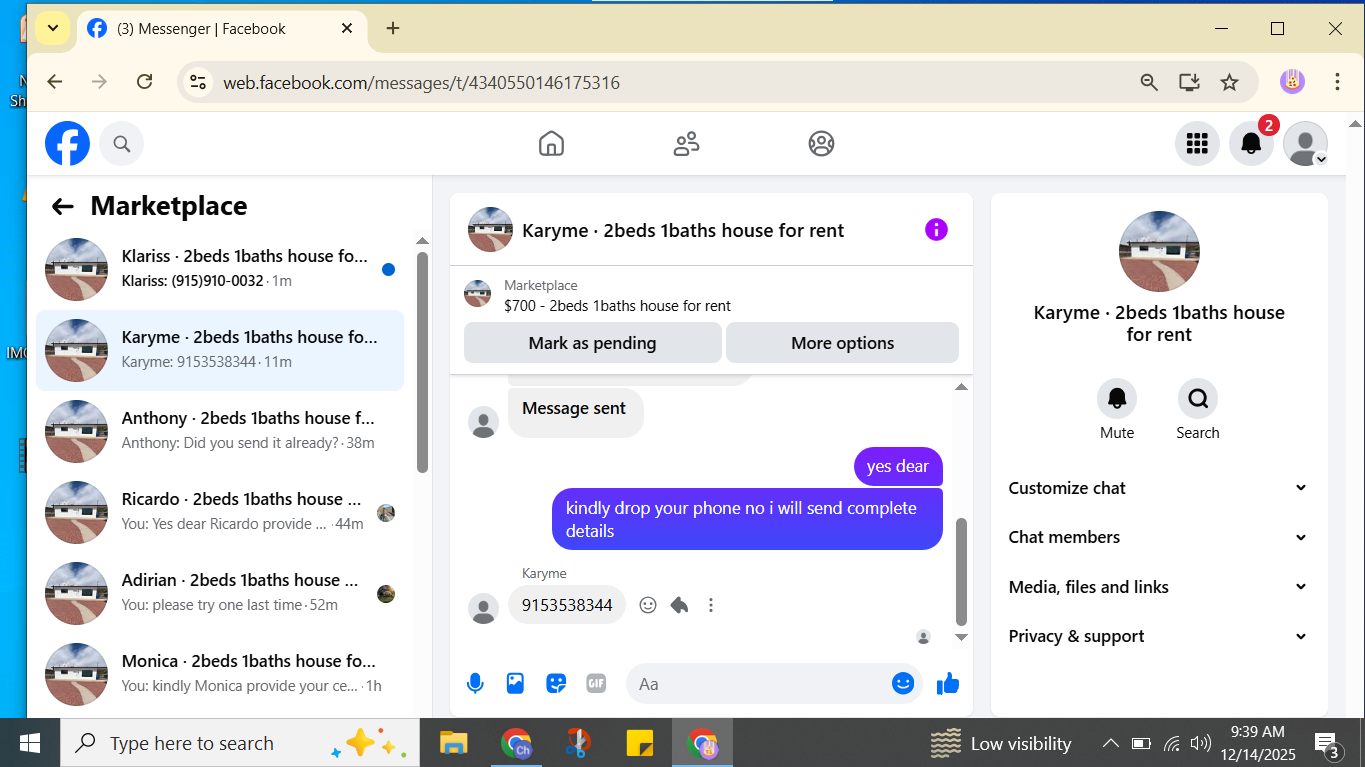Screen dimensions: 1365x767
Task: Open File Explorer from taskbar
Action: coord(454,743)
